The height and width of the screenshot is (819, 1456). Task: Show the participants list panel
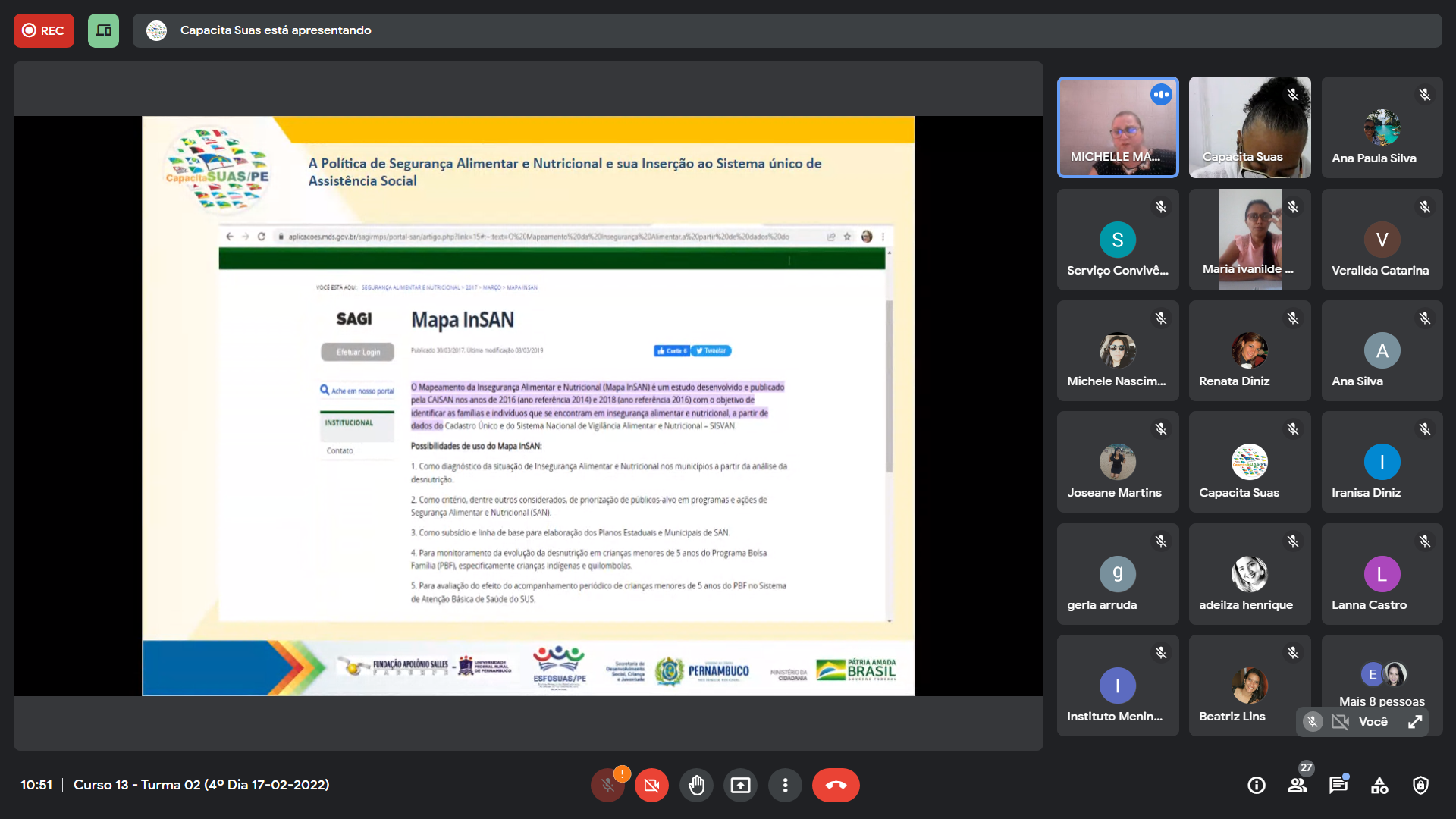[x=1298, y=786]
